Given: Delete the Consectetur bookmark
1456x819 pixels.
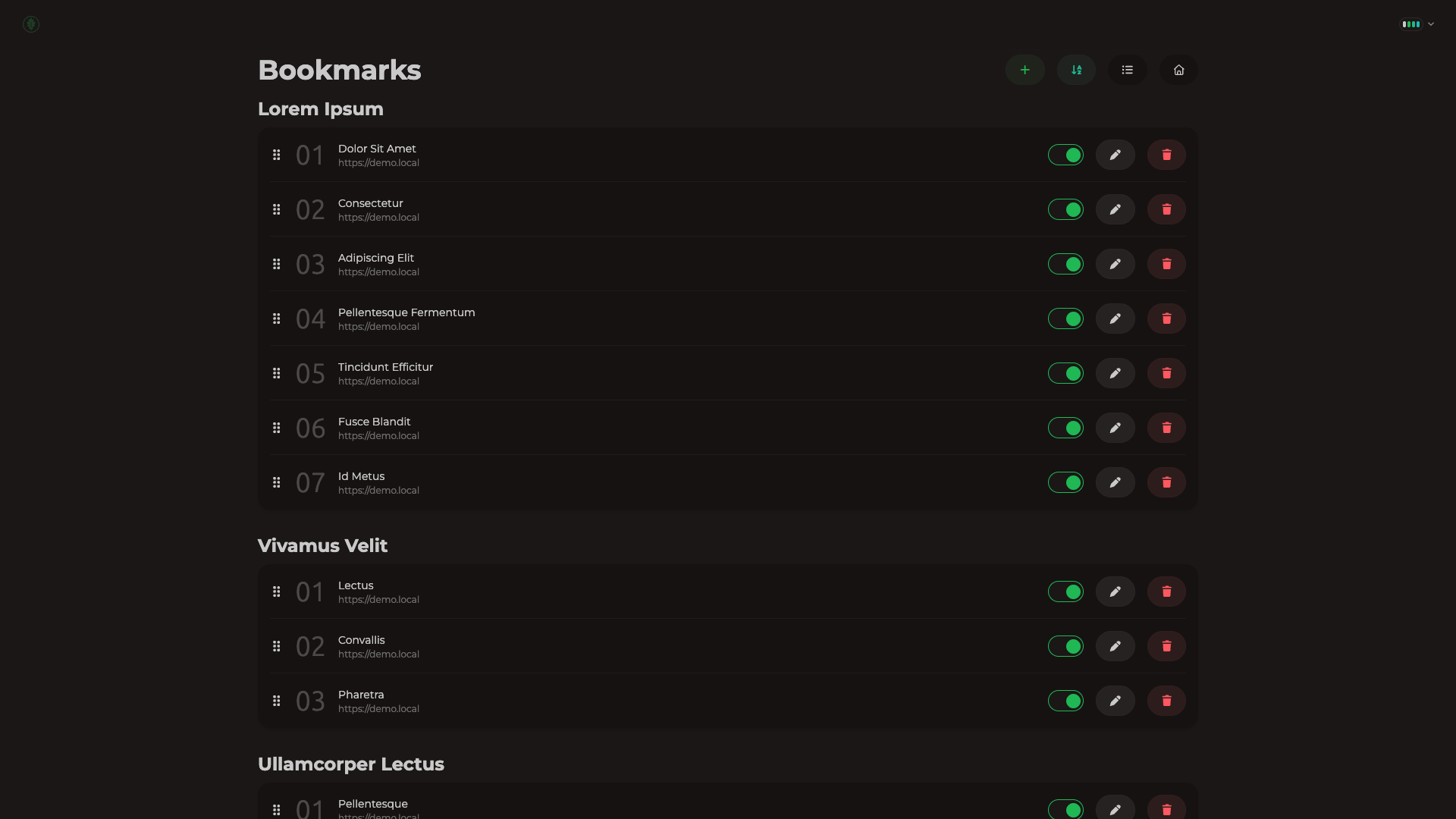Looking at the screenshot, I should (1166, 209).
